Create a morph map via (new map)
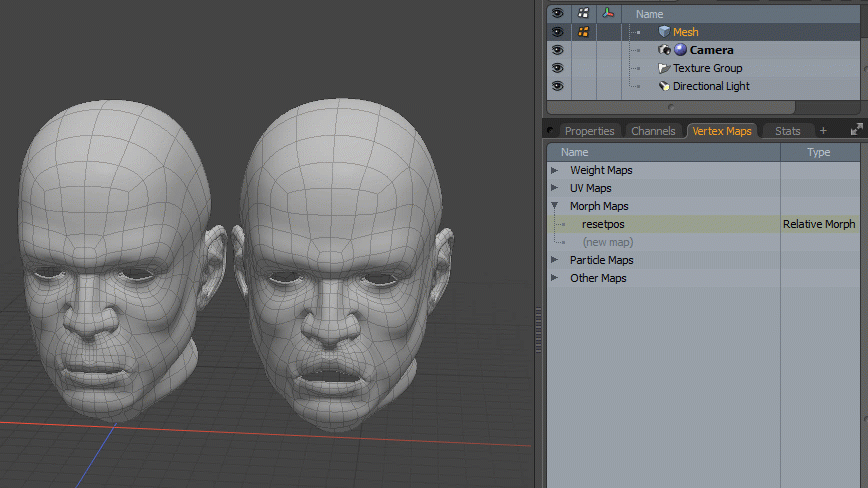The width and height of the screenshot is (868, 488). pos(607,242)
